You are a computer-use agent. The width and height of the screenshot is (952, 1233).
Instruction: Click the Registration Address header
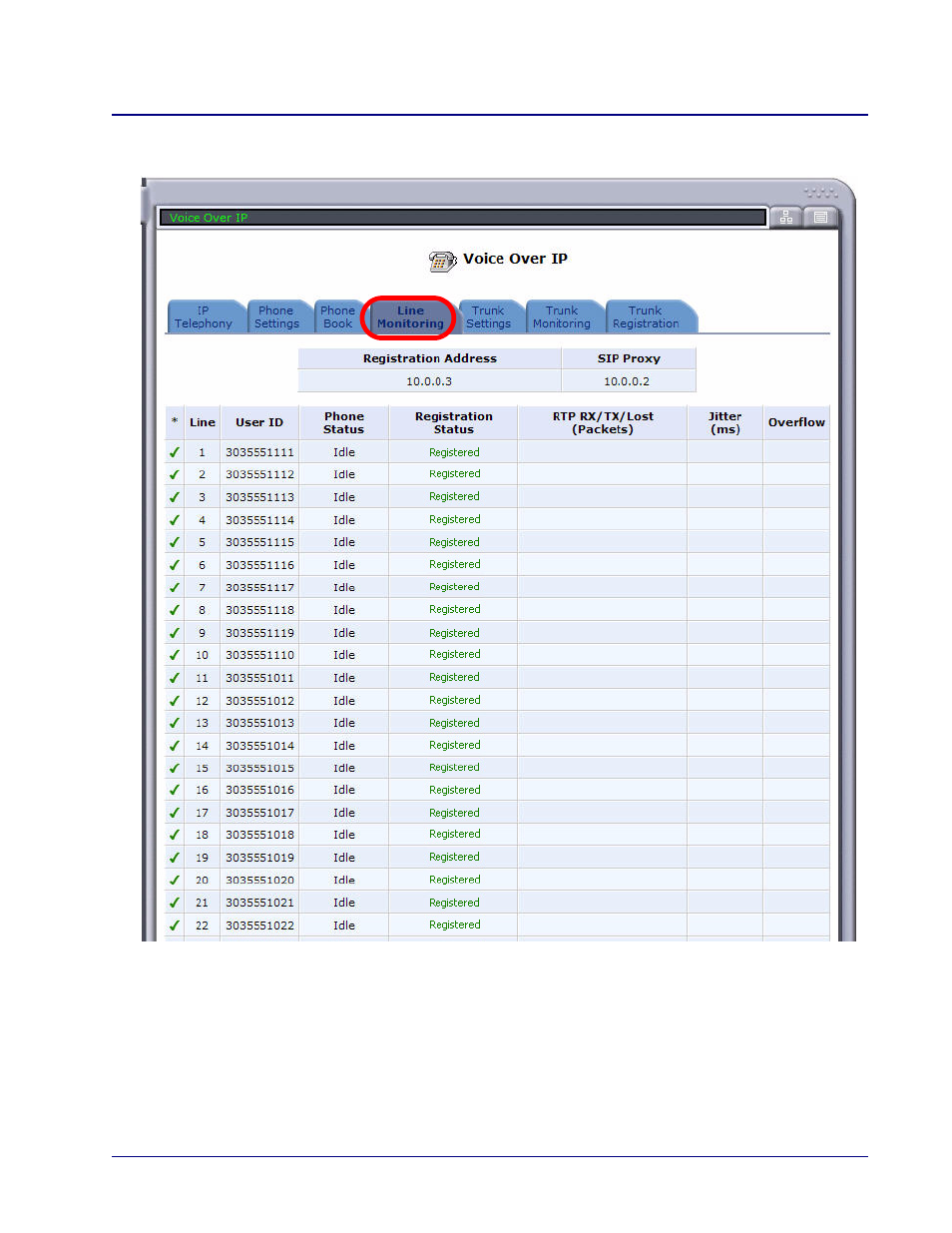[430, 358]
